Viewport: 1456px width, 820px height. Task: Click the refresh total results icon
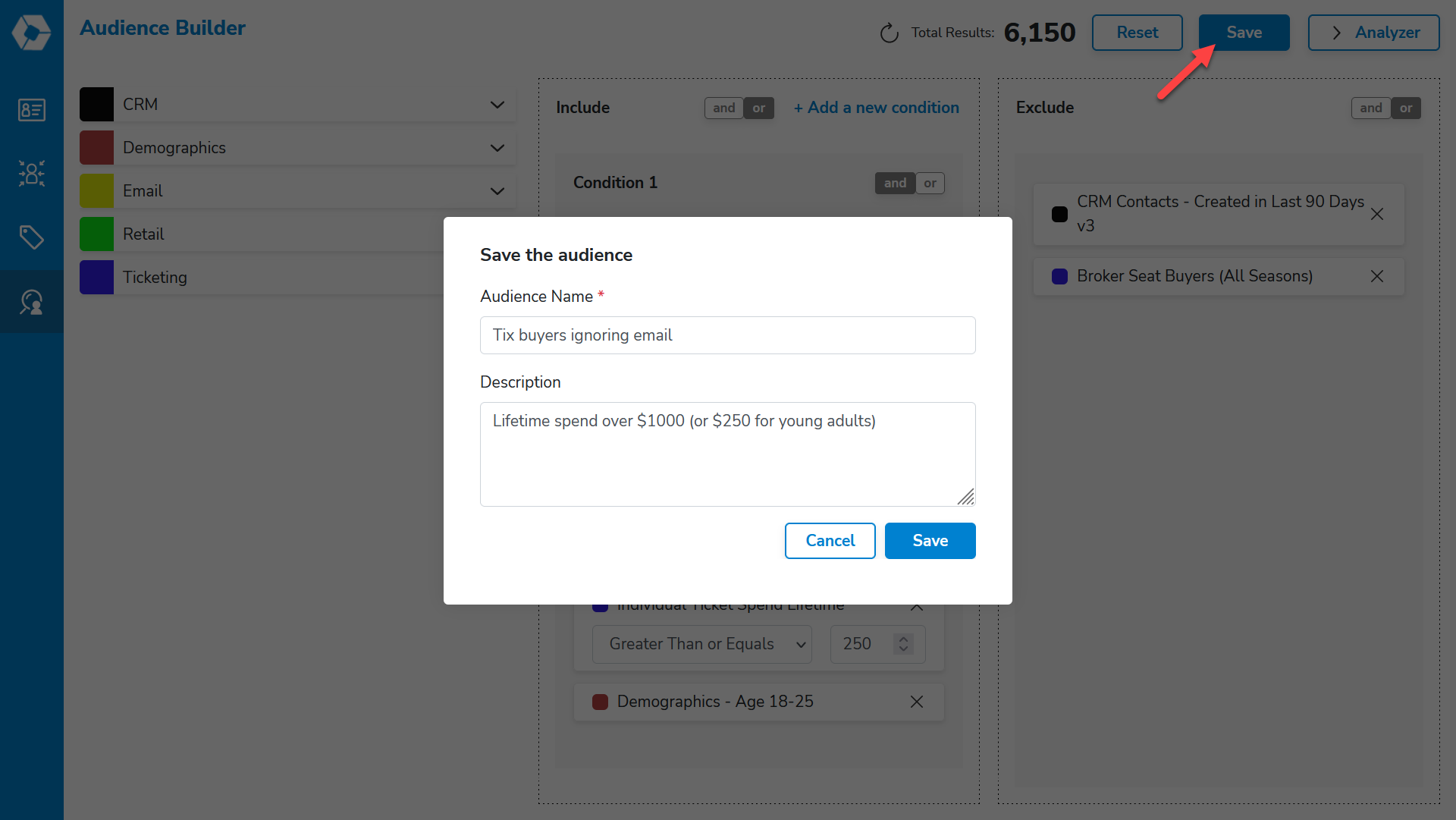(889, 33)
